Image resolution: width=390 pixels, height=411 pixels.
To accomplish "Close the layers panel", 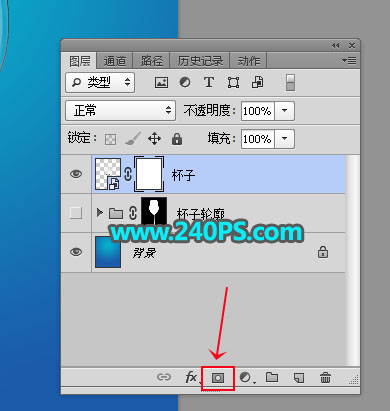I will coord(352,45).
